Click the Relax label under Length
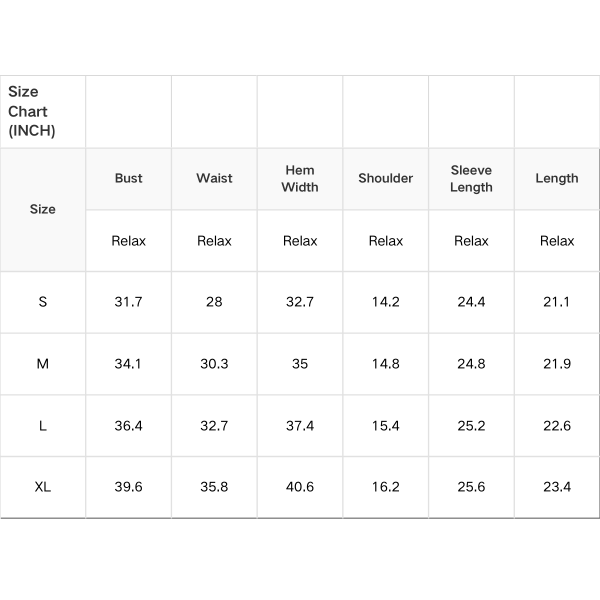This screenshot has width=600, height=600. click(557, 240)
